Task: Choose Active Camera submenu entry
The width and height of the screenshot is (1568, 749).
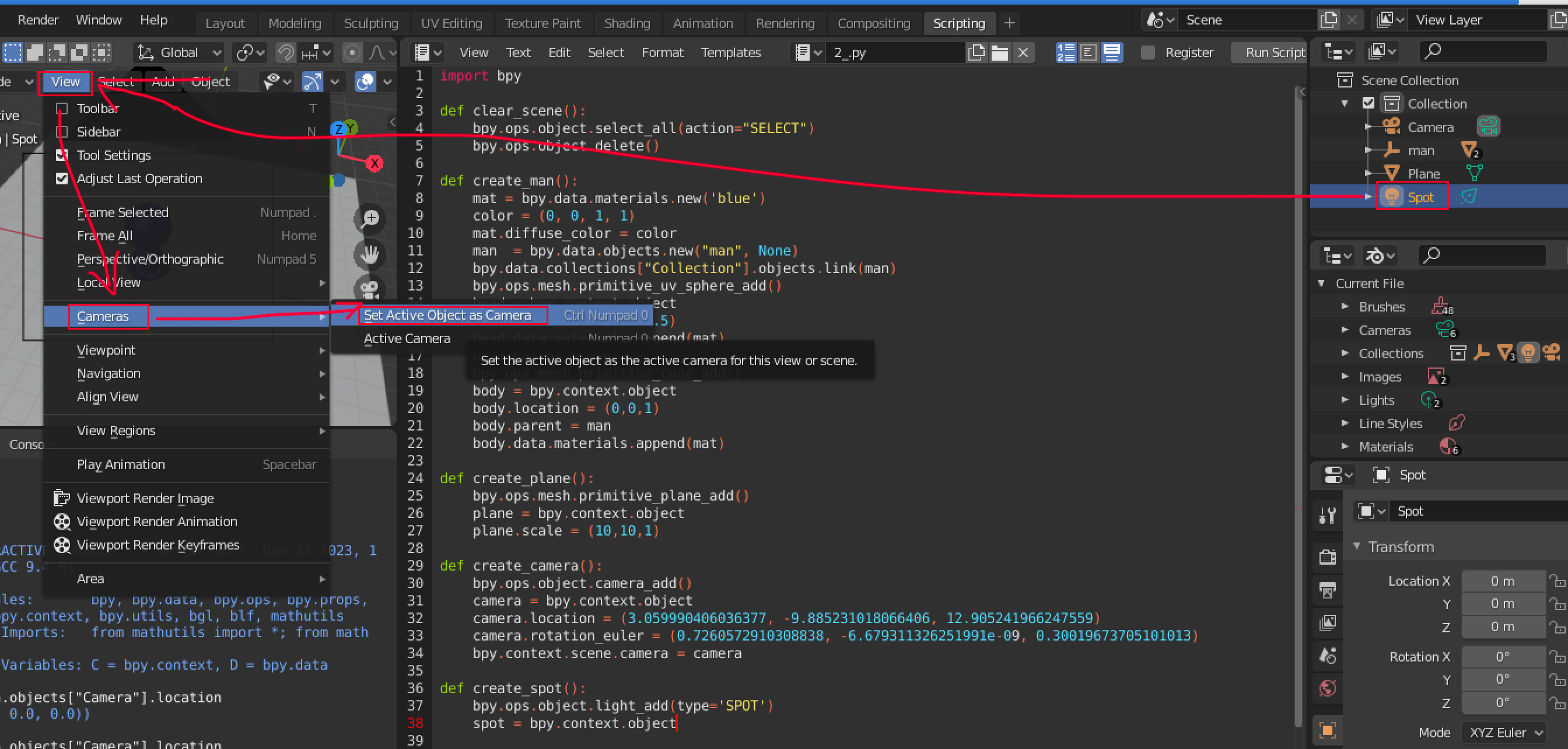Action: [x=407, y=339]
